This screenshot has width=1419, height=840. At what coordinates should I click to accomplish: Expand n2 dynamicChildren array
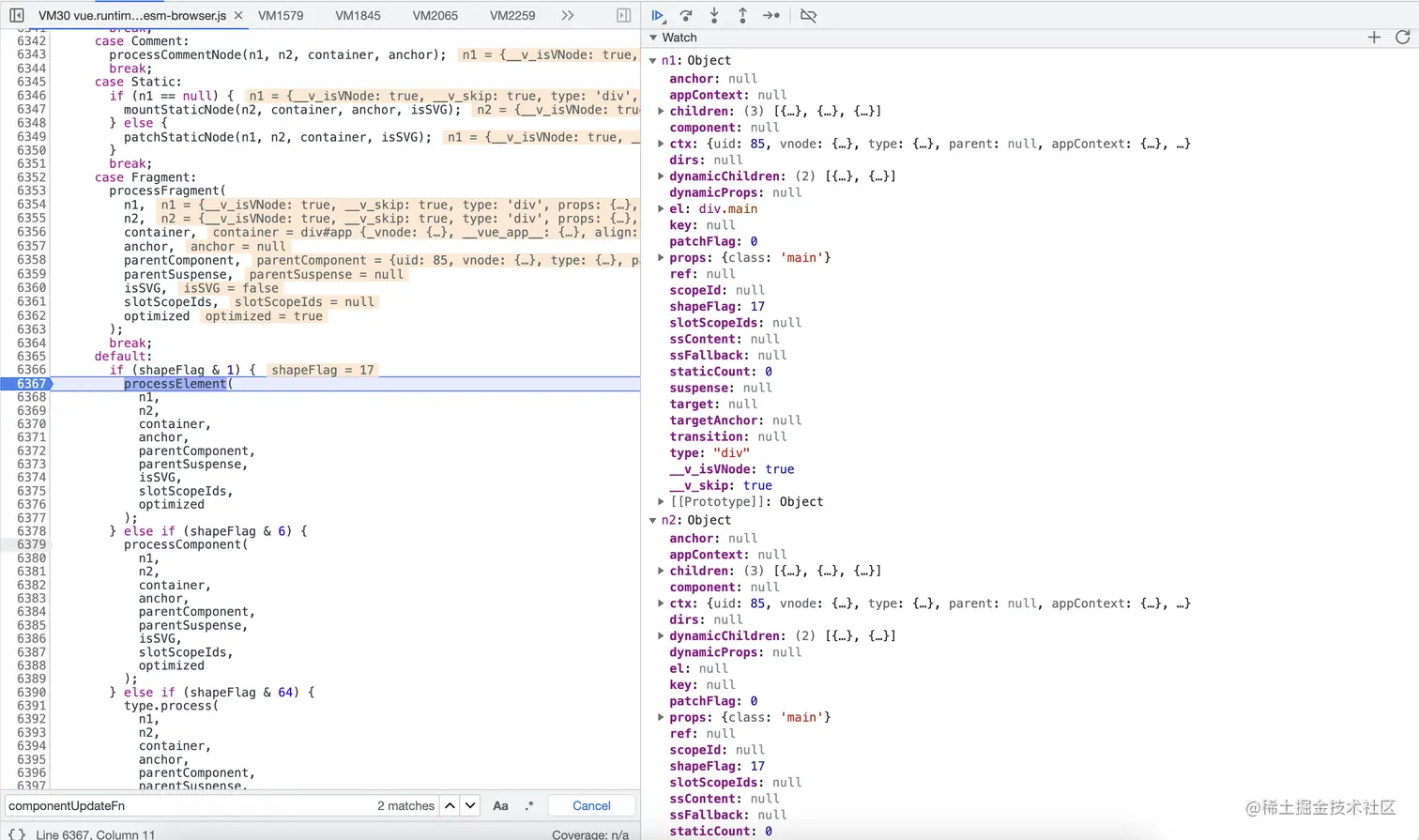(661, 635)
